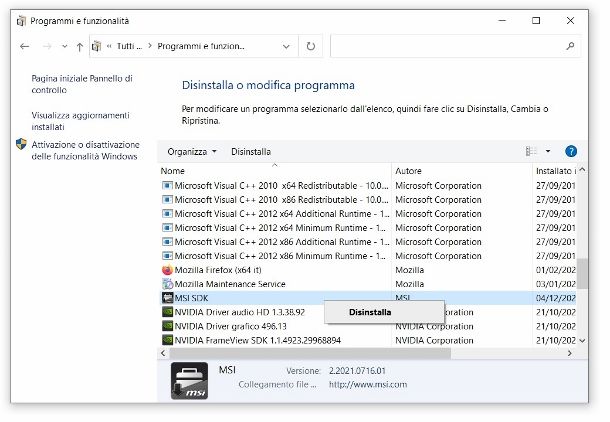Sort by the Nome column header

pyautogui.click(x=173, y=171)
